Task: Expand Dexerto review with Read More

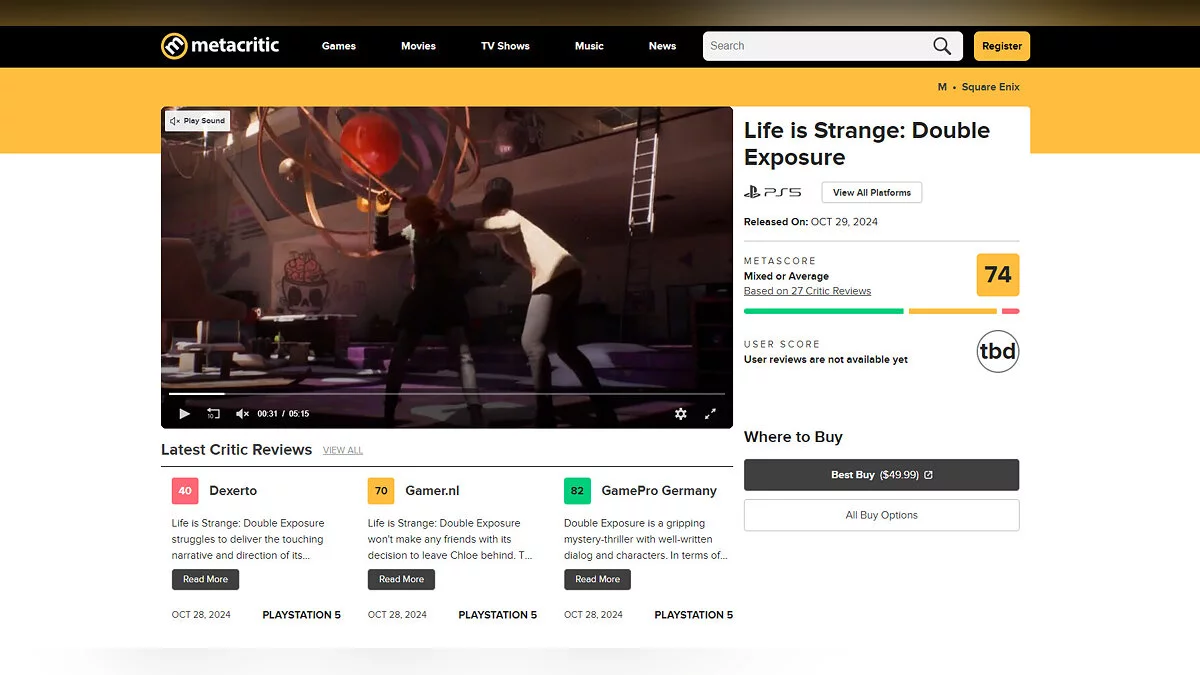Action: [x=205, y=579]
